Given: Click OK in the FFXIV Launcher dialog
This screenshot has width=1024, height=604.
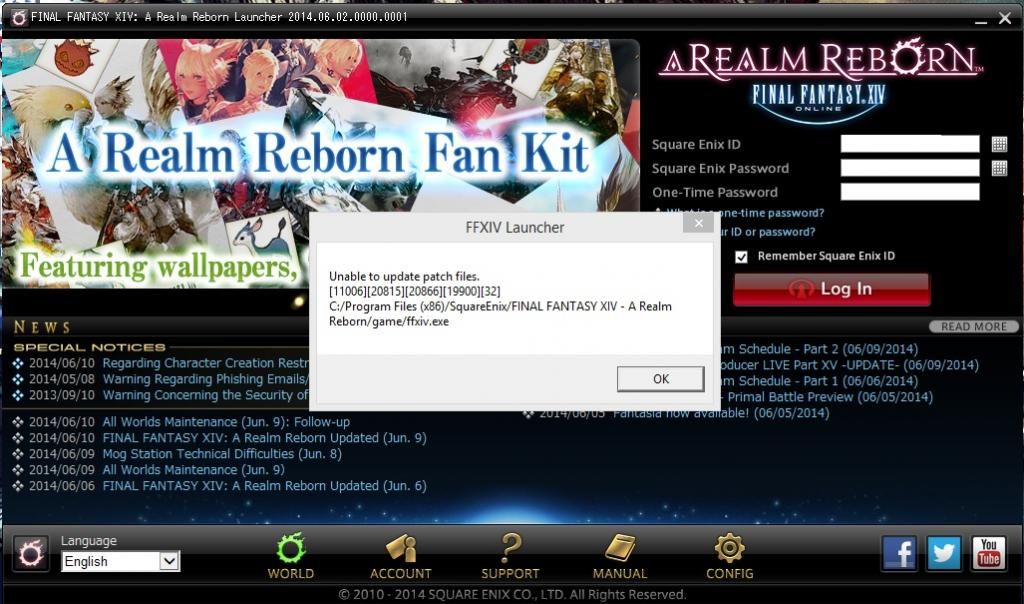Looking at the screenshot, I should [x=661, y=379].
